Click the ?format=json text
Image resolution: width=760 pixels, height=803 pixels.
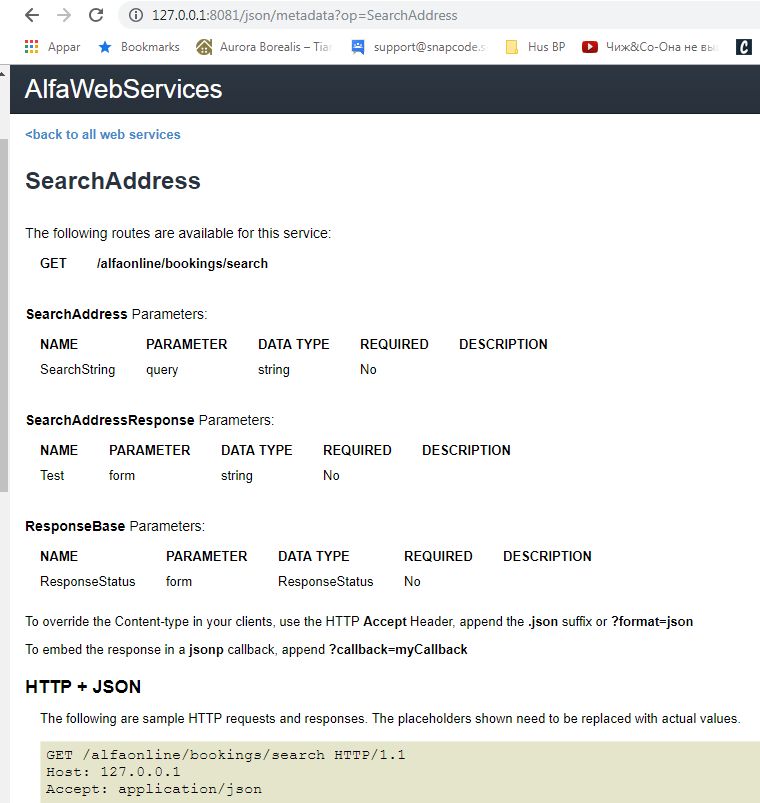point(652,621)
